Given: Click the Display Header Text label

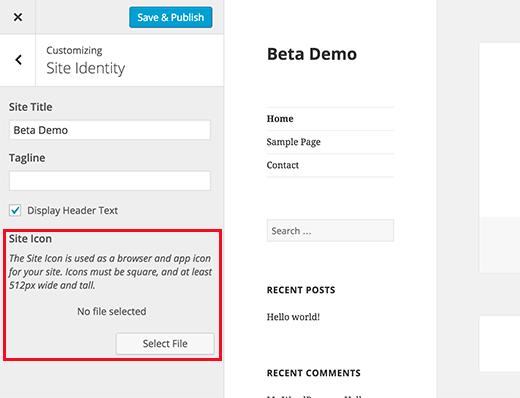Looking at the screenshot, I should (x=72, y=211).
